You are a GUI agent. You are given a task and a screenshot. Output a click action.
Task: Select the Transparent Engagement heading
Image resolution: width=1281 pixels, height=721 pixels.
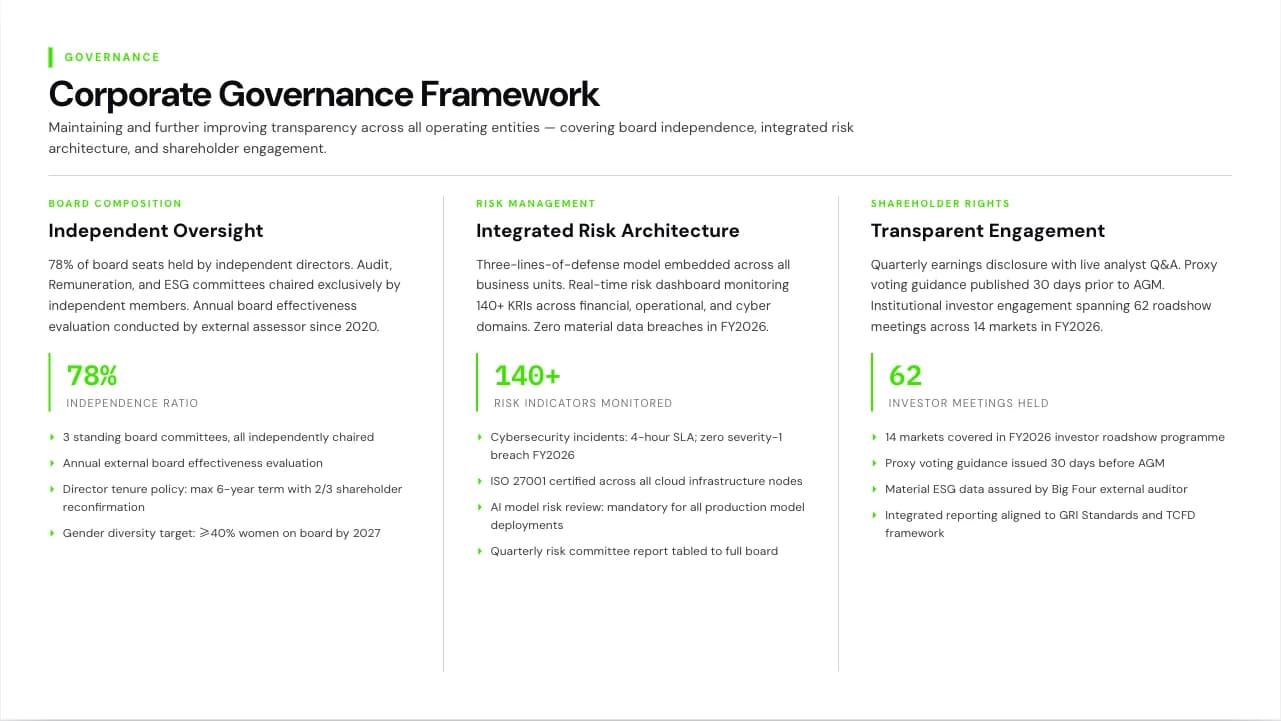pos(988,231)
